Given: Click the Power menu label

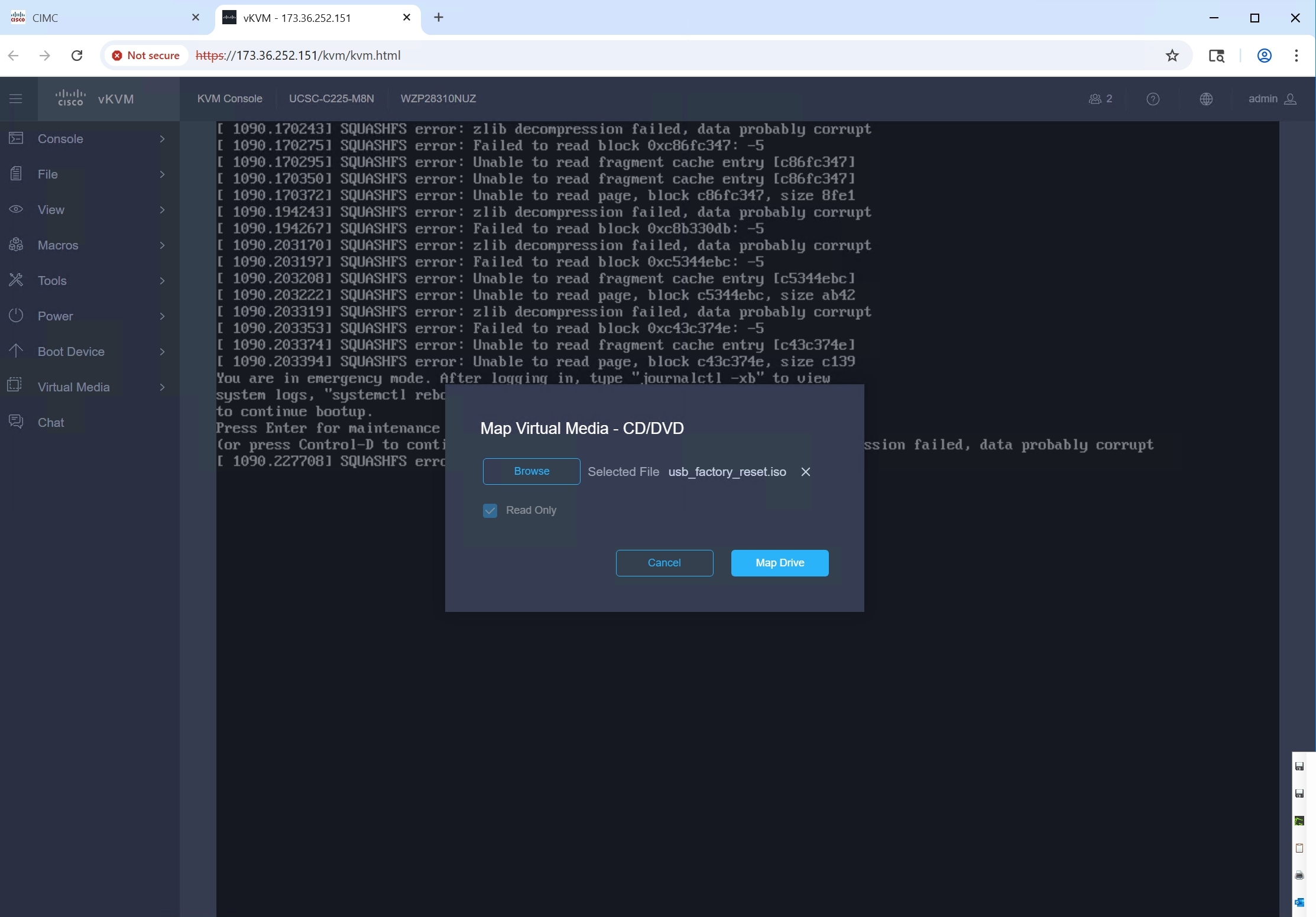Looking at the screenshot, I should (x=56, y=316).
